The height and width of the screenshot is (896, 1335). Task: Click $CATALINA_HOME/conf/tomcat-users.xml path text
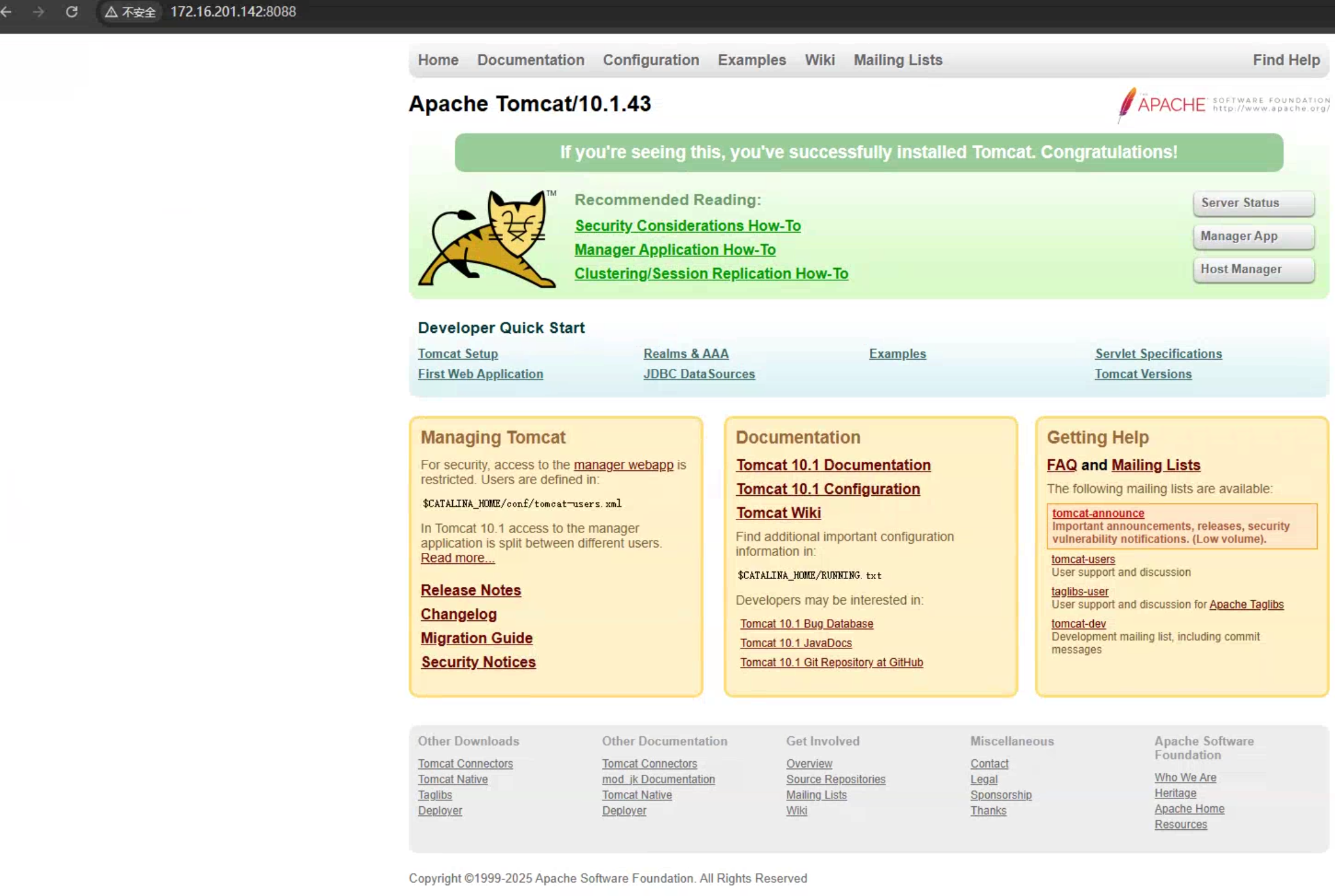coord(522,504)
